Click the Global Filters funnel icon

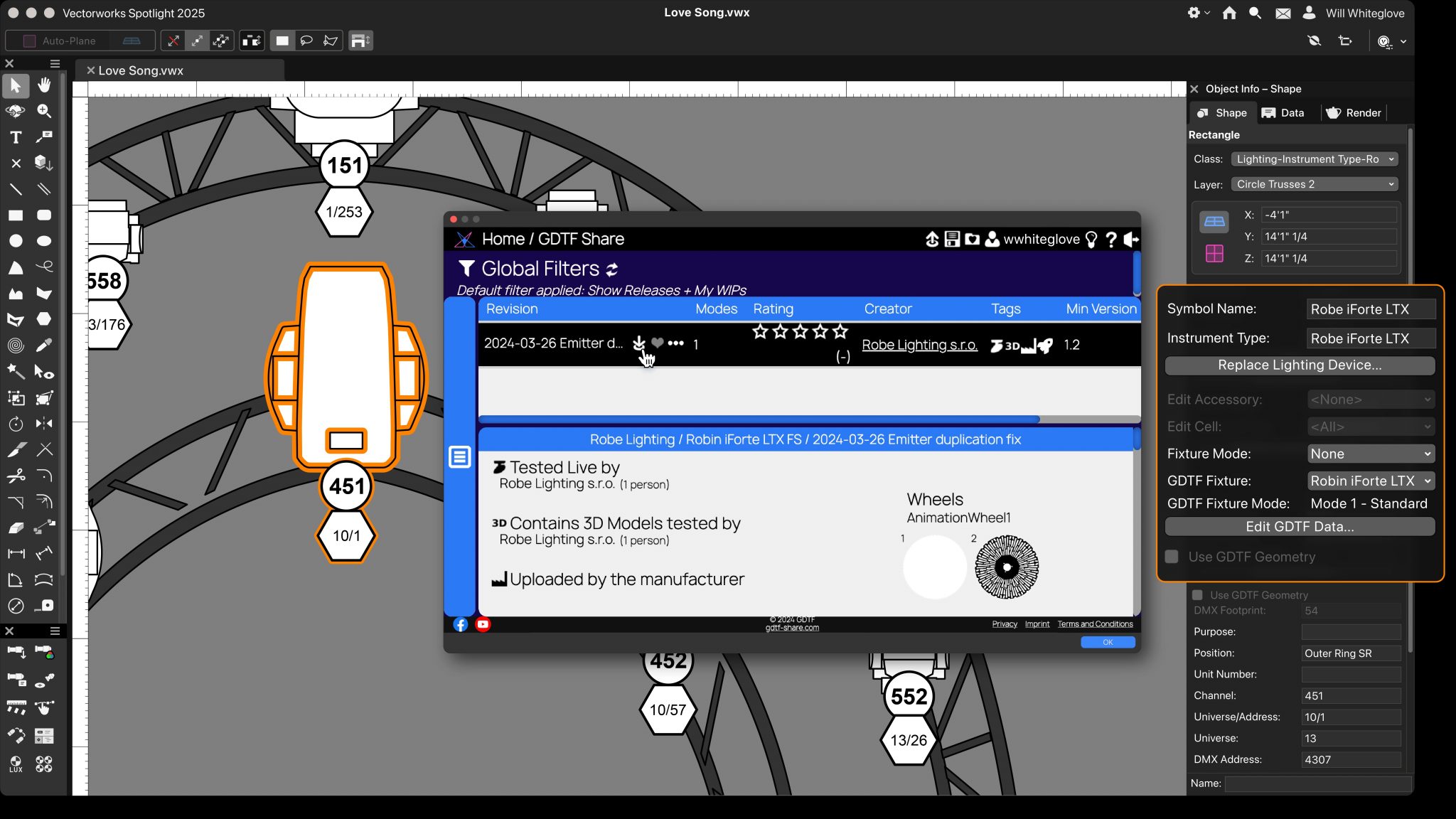click(466, 268)
